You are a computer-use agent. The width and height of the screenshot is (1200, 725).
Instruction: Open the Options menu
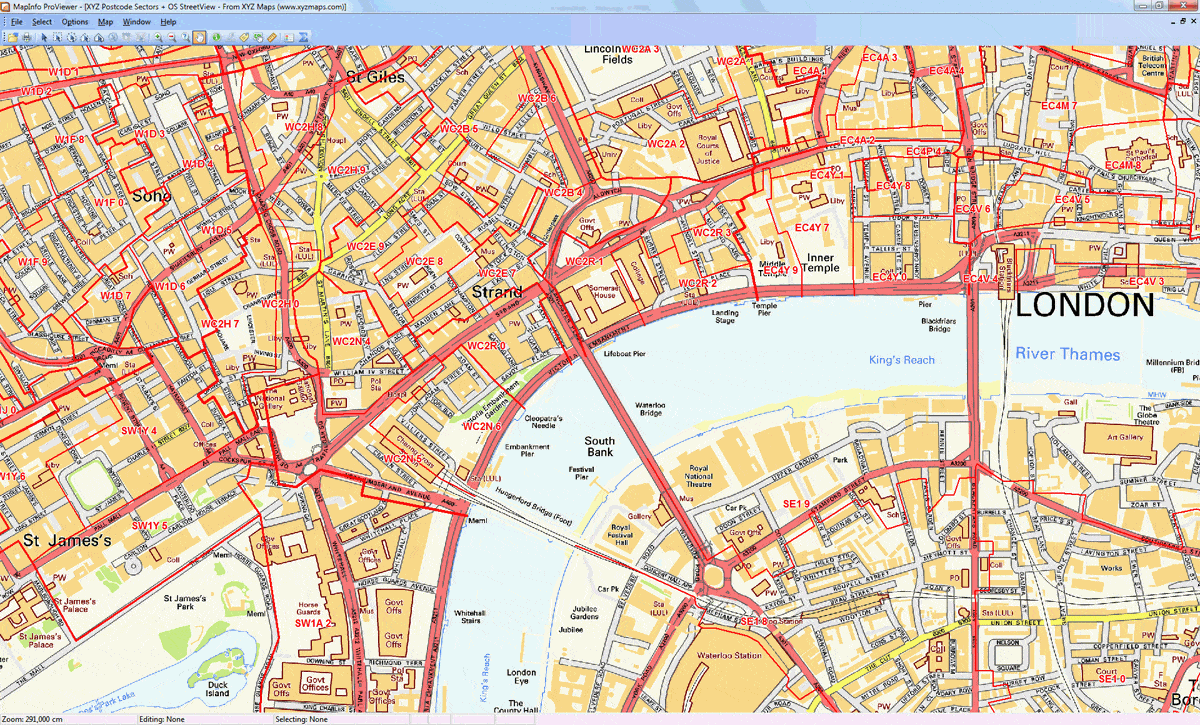click(74, 21)
